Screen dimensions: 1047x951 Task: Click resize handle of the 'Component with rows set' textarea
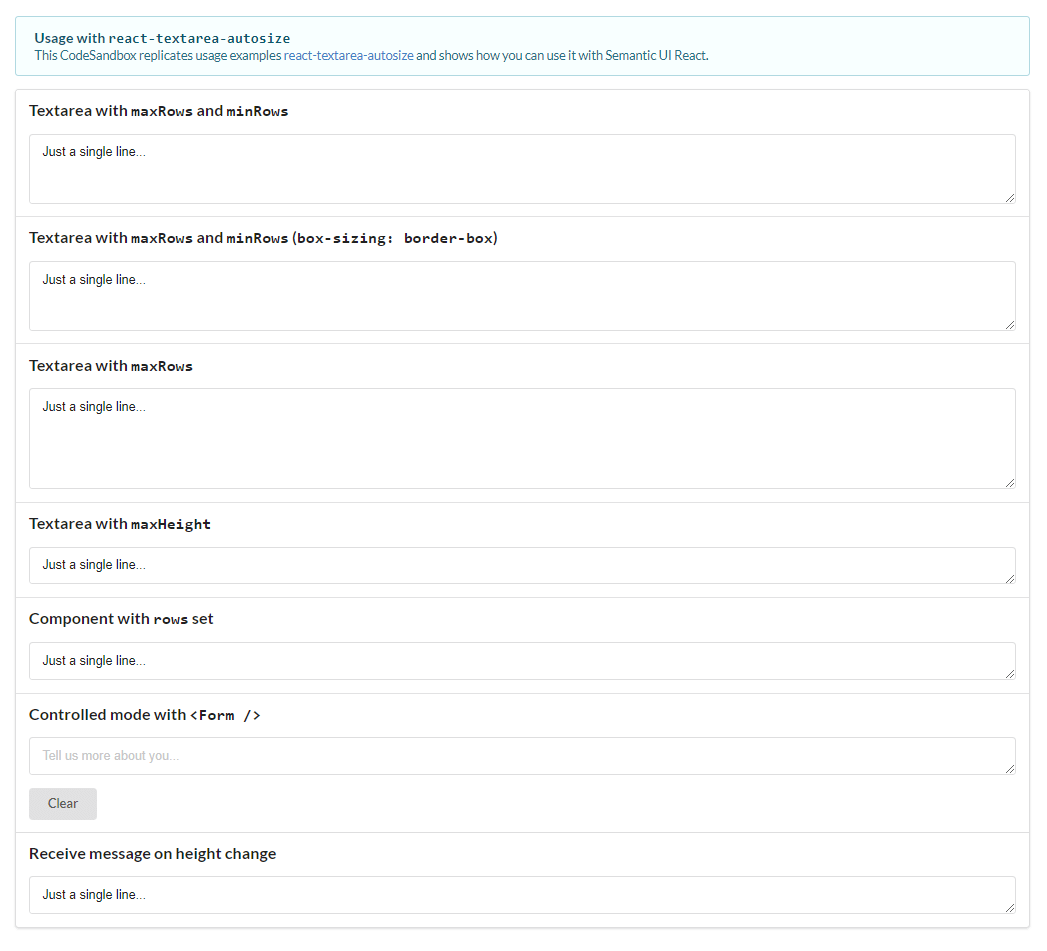[1010, 674]
